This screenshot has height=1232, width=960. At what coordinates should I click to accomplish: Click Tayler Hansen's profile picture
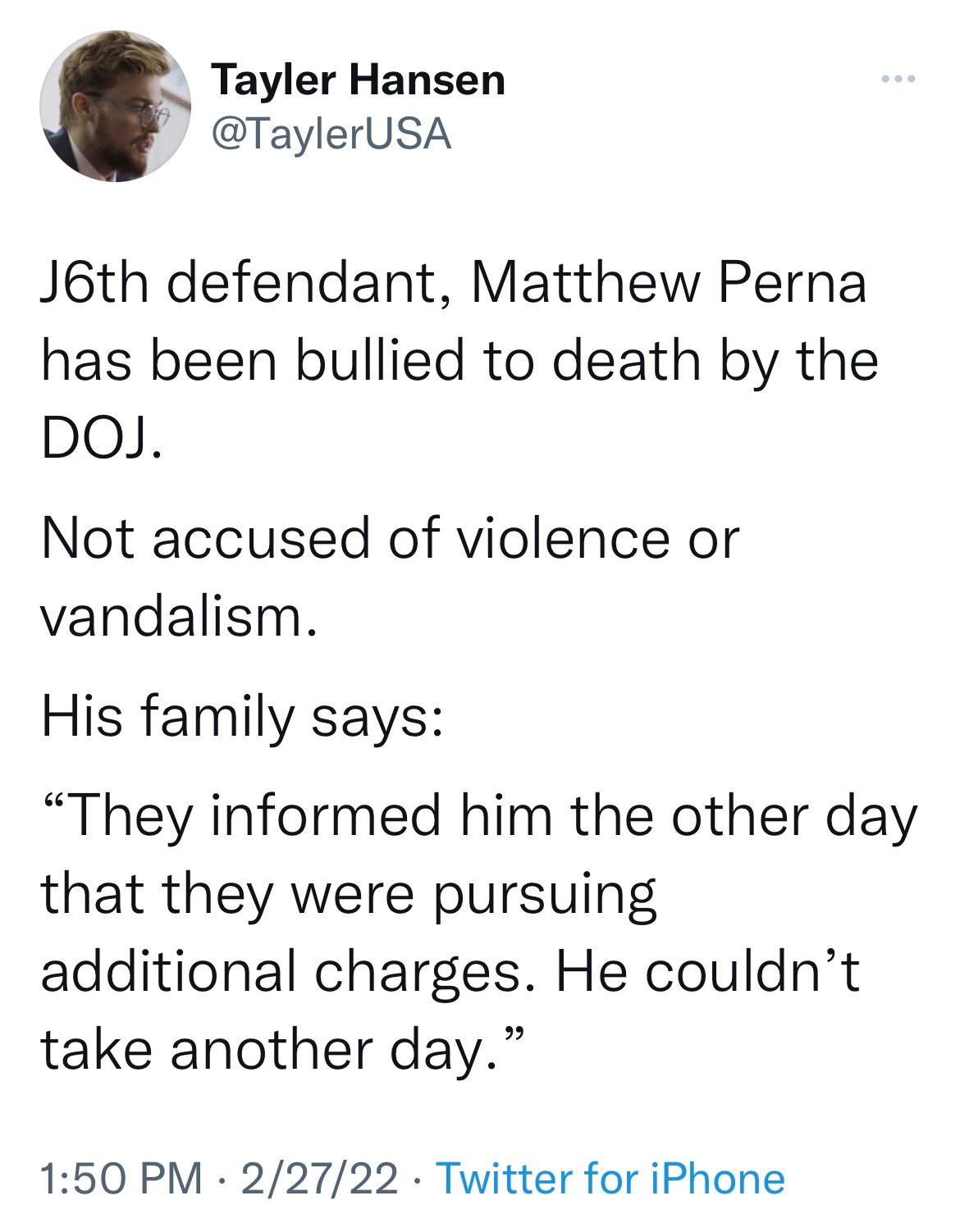click(x=110, y=107)
